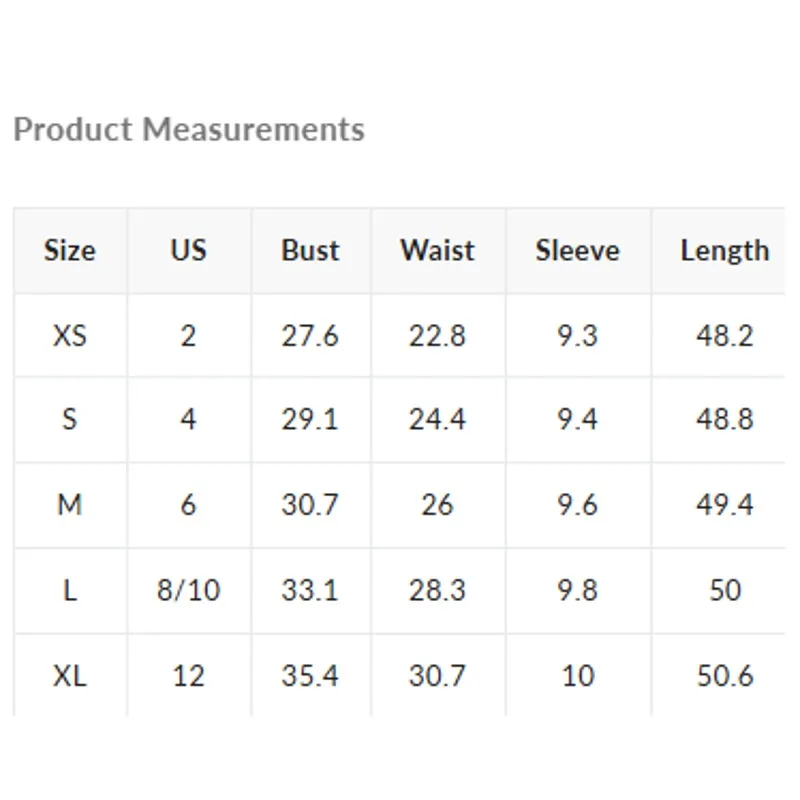Viewport: 800px width, 800px height.
Task: Select the 48.2 length cell for XS
Action: coord(724,335)
